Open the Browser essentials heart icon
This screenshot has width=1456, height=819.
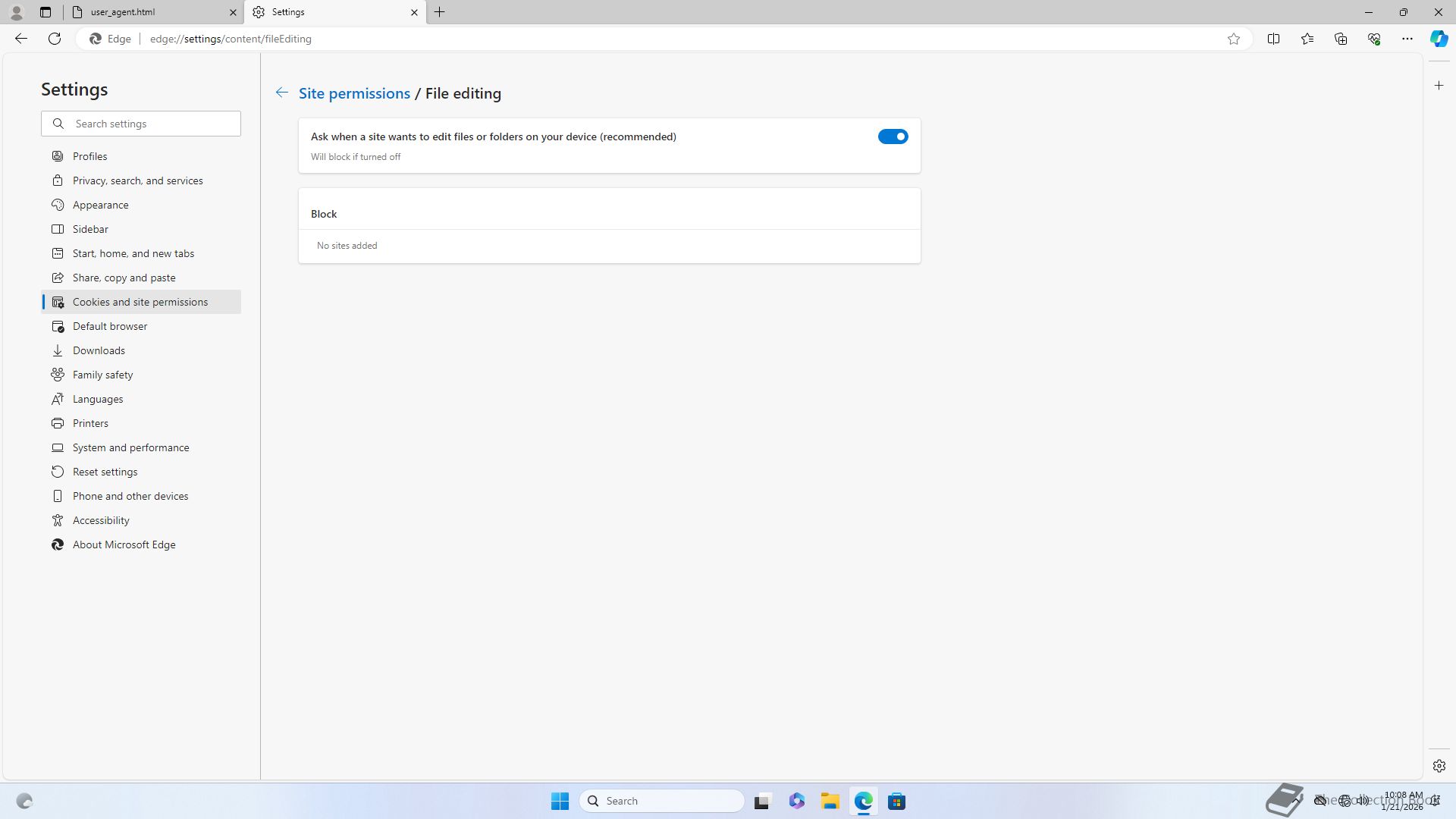(x=1373, y=39)
